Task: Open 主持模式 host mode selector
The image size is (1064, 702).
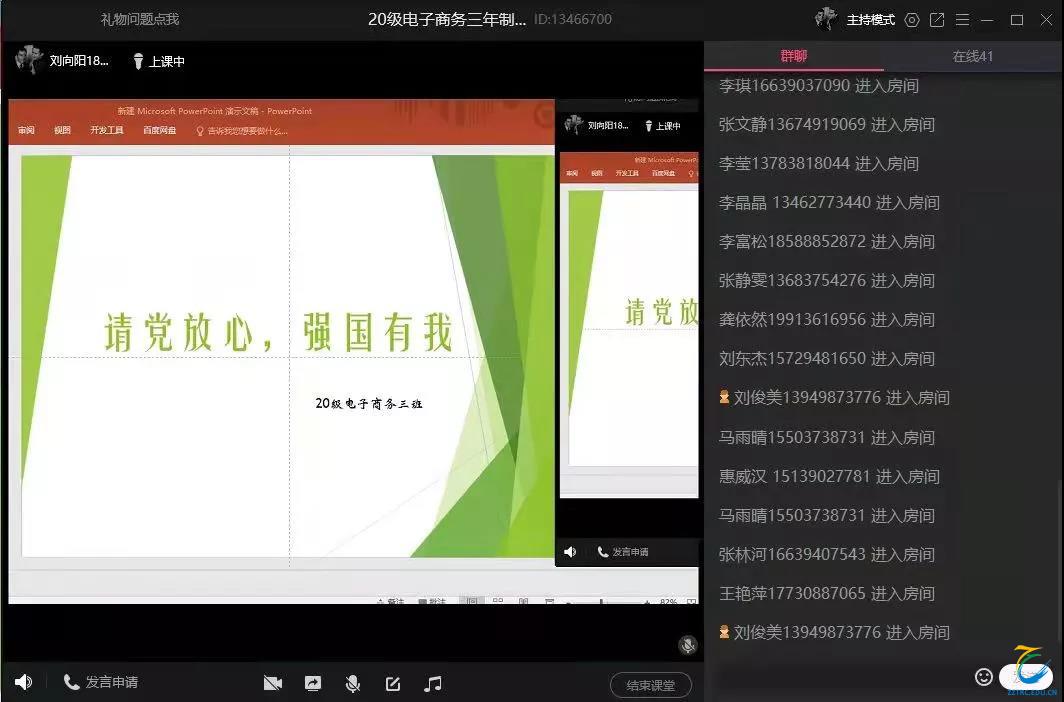Action: (x=870, y=20)
